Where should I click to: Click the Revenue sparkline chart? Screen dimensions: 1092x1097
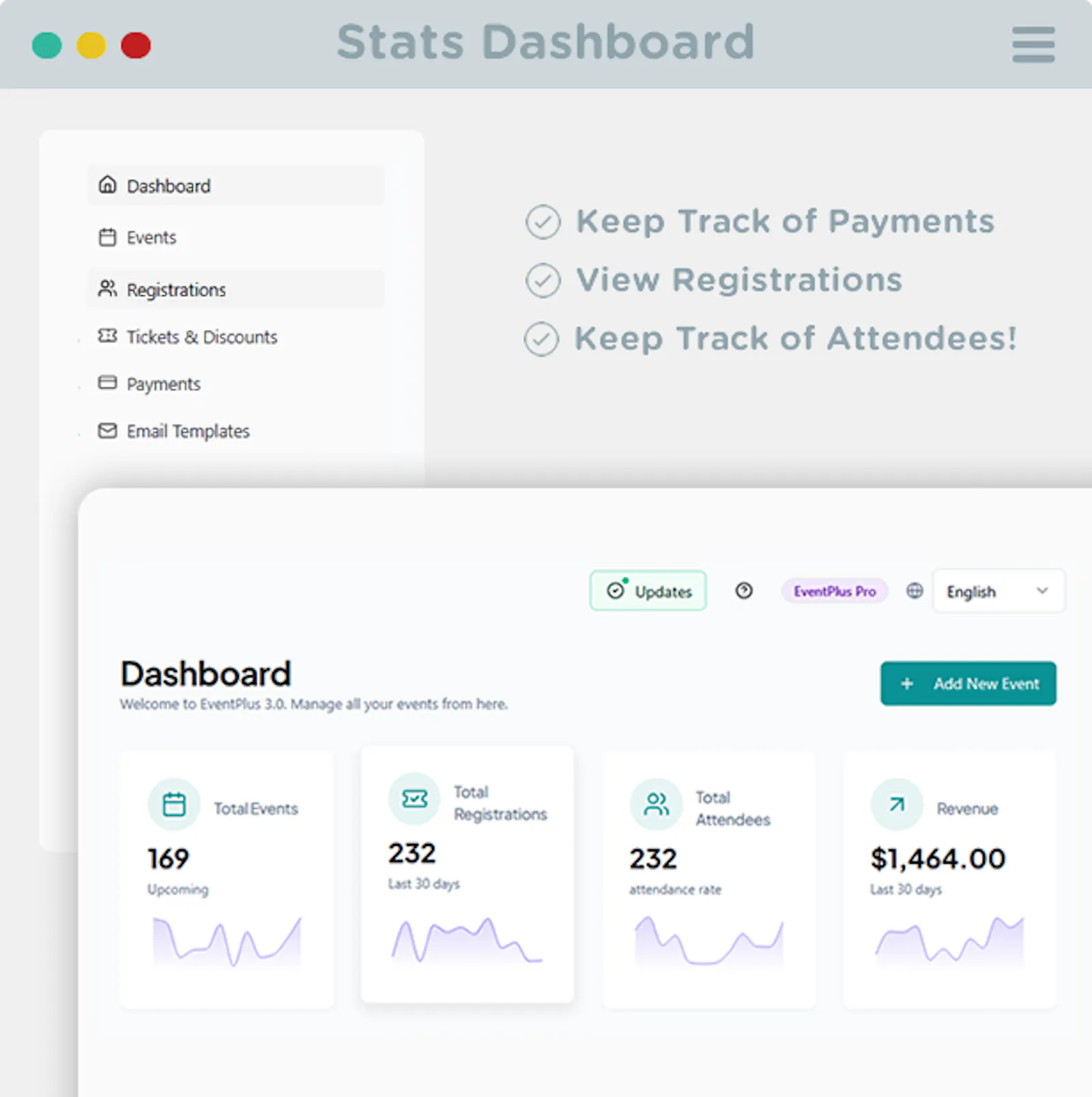click(x=949, y=941)
